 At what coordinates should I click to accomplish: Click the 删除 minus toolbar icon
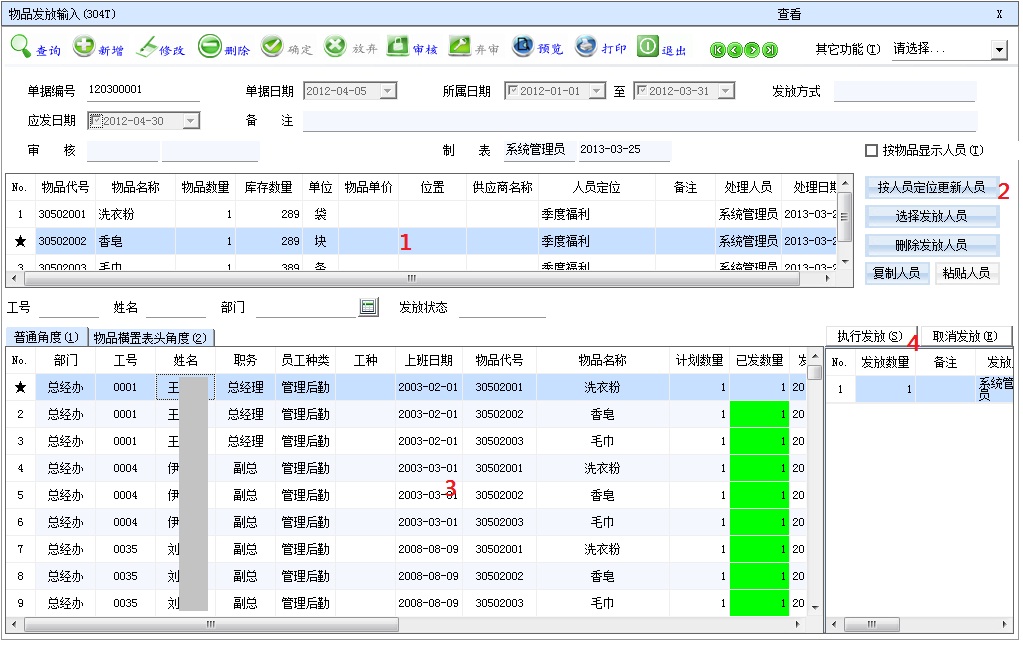click(x=209, y=46)
